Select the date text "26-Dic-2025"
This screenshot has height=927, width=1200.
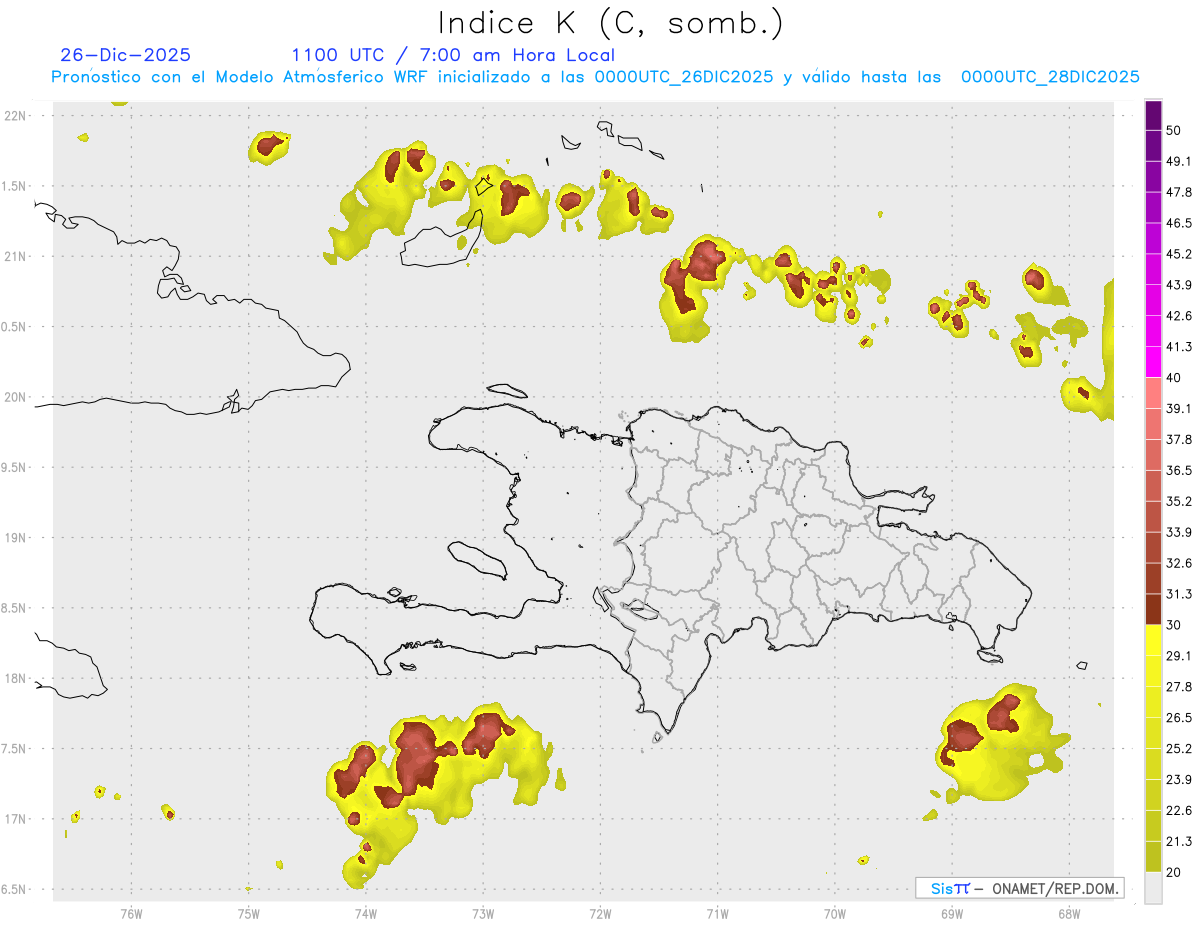125,55
